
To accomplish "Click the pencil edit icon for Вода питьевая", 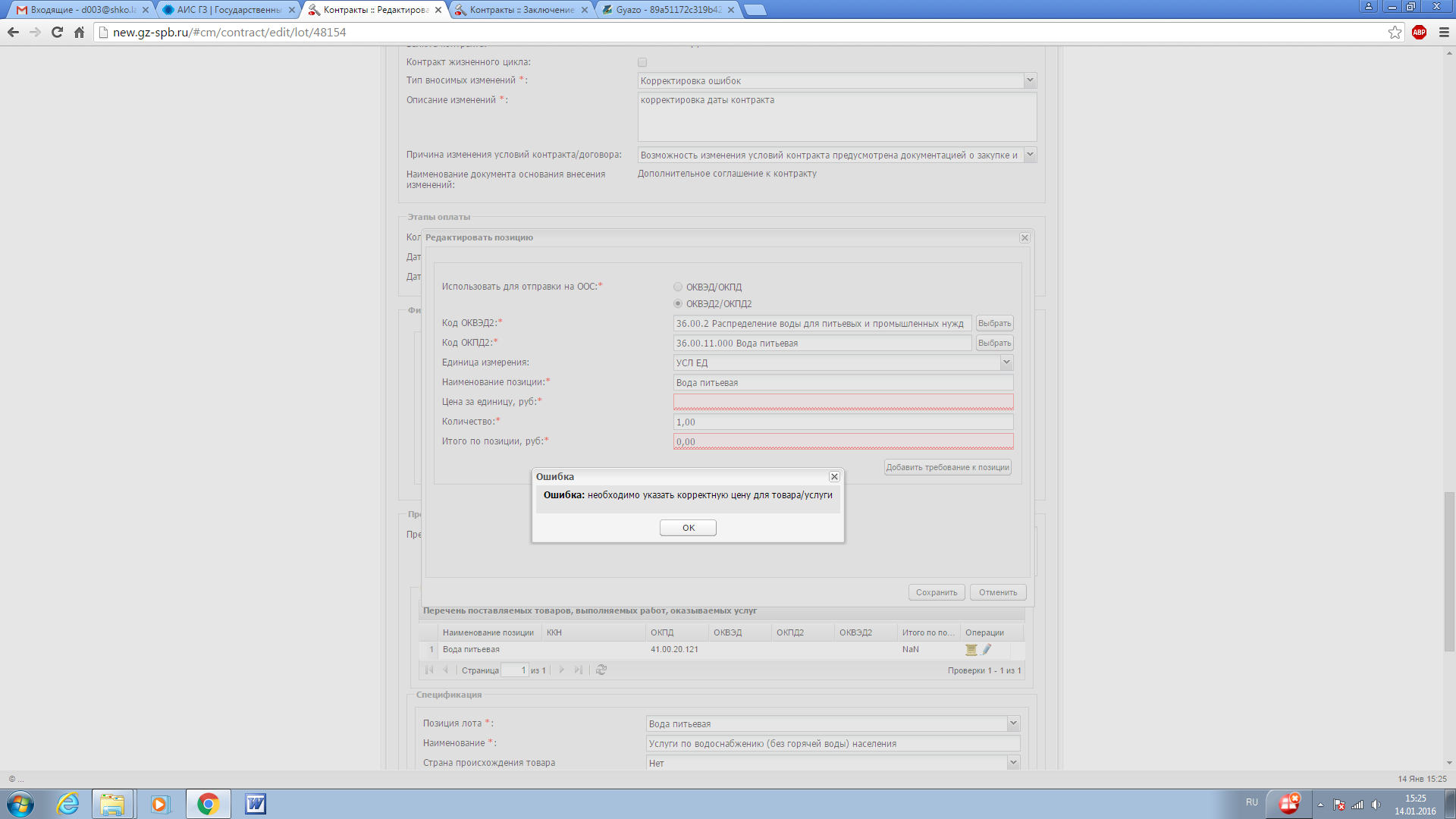I will coord(987,649).
